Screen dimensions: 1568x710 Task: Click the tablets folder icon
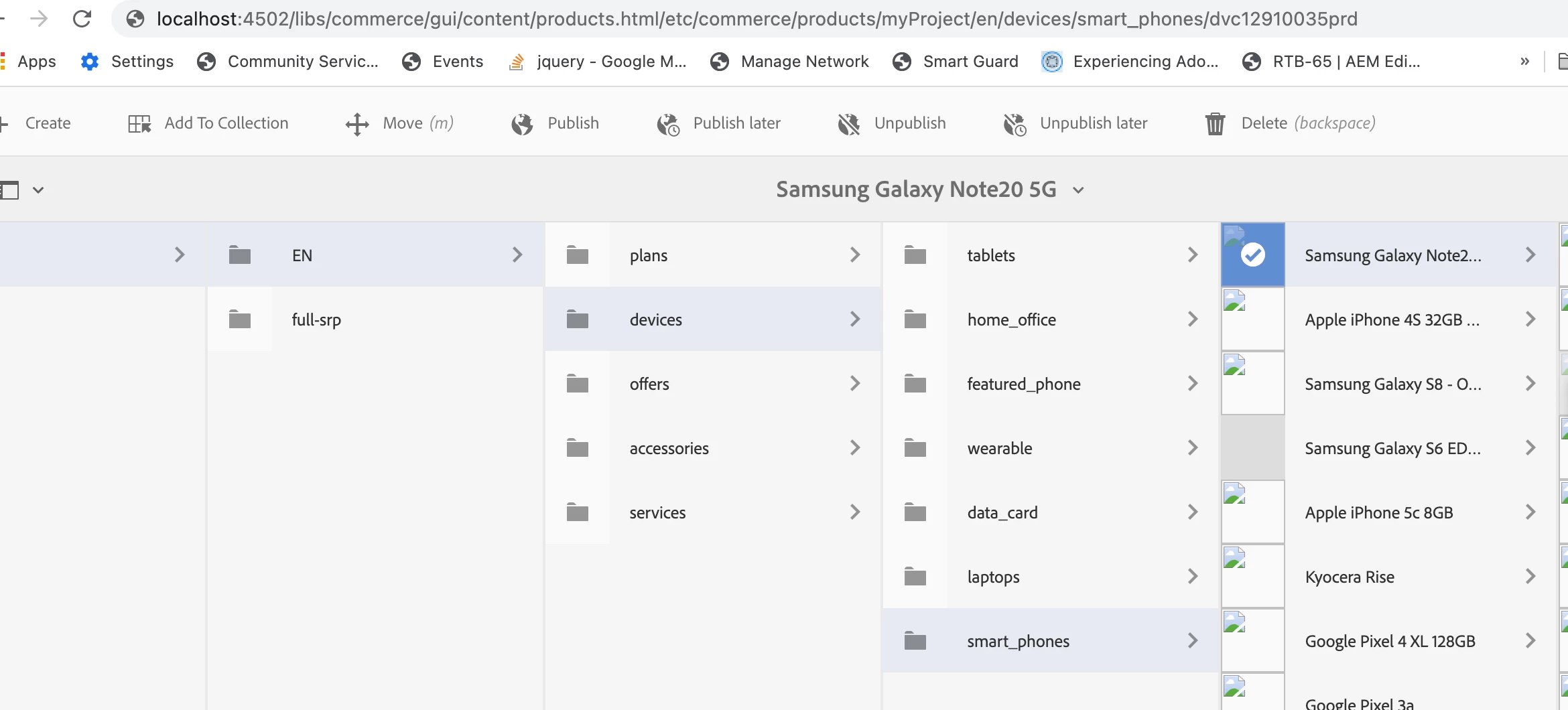point(915,255)
